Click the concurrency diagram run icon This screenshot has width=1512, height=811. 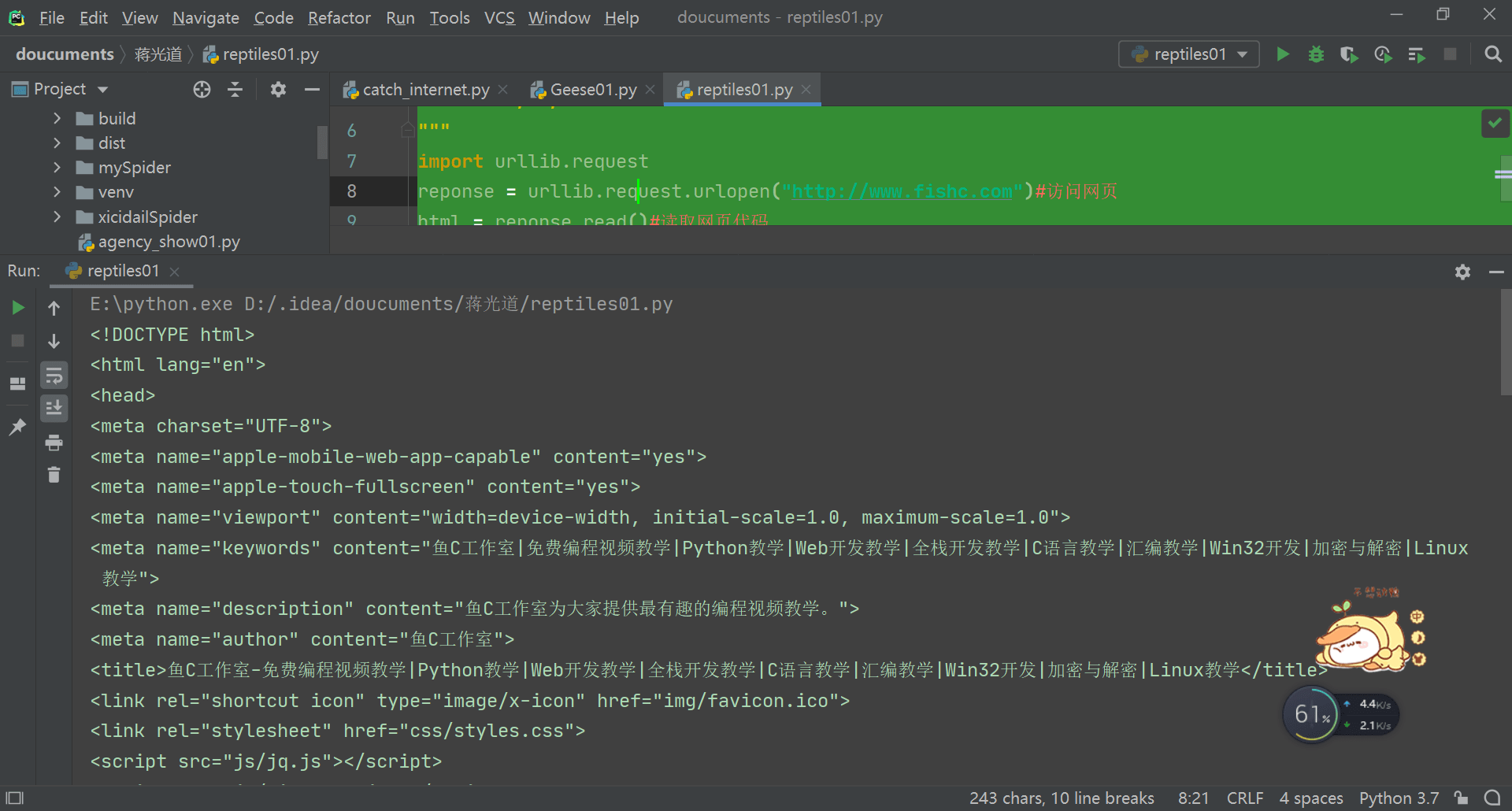pyautogui.click(x=1417, y=54)
